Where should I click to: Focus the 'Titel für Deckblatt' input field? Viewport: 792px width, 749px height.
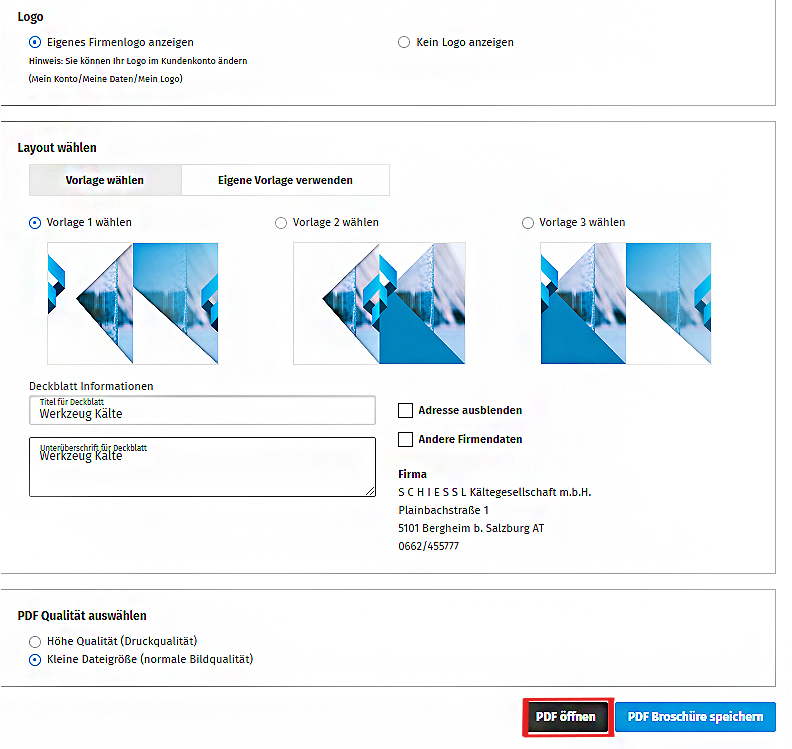pos(202,410)
